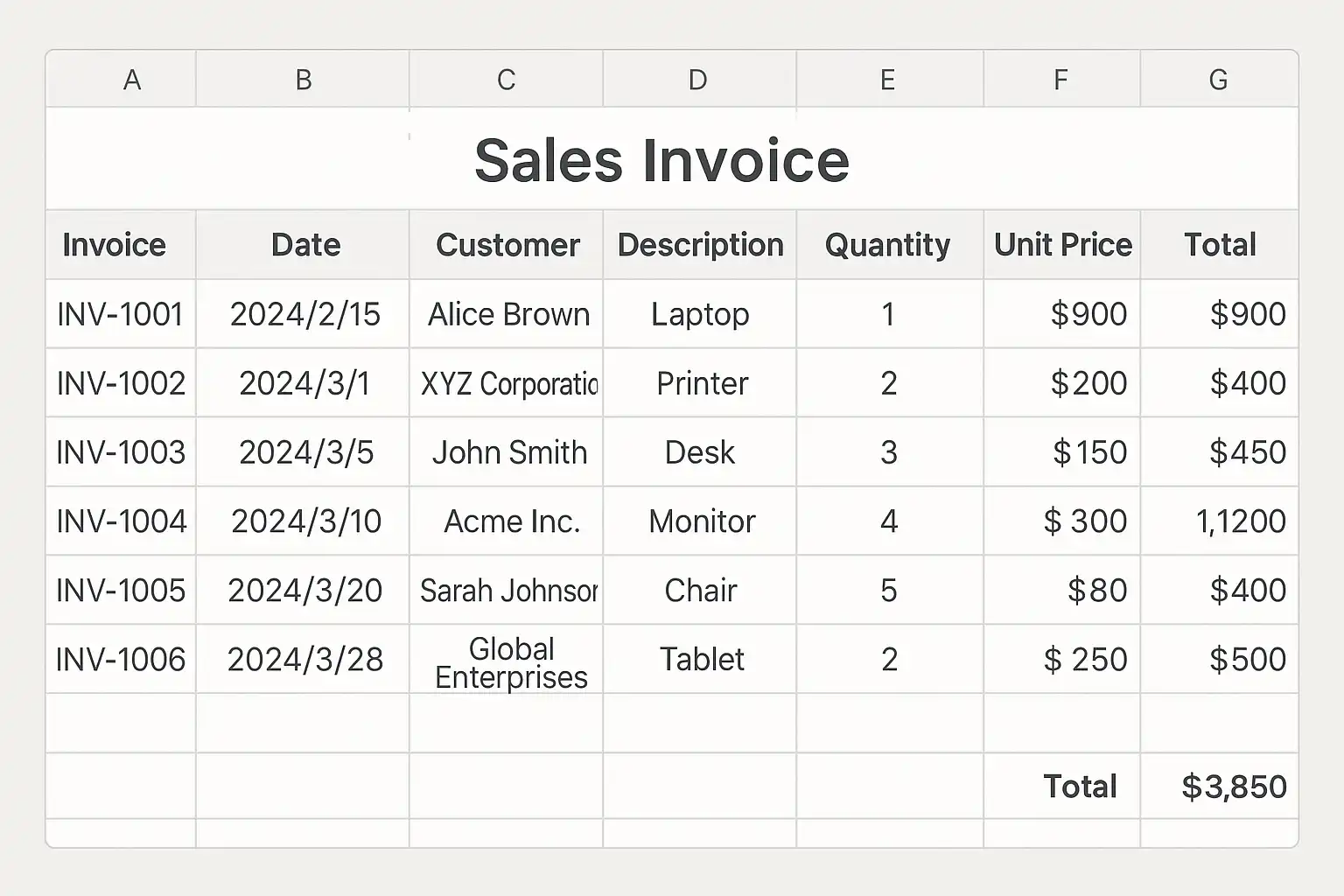The image size is (1344, 896).
Task: Select the Sales Invoice title cell
Action: (661, 160)
